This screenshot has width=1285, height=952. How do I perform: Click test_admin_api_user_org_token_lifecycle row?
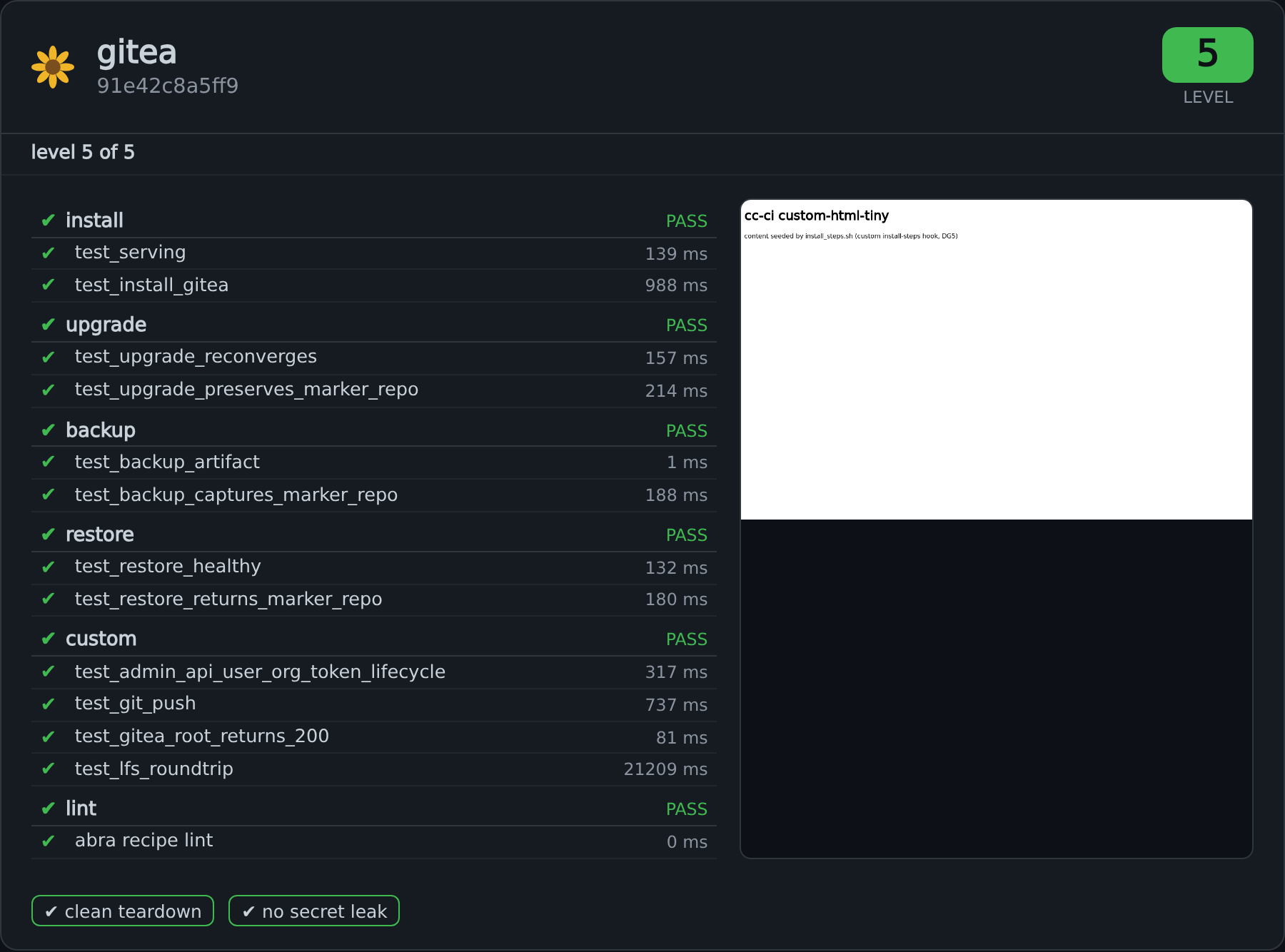(374, 672)
